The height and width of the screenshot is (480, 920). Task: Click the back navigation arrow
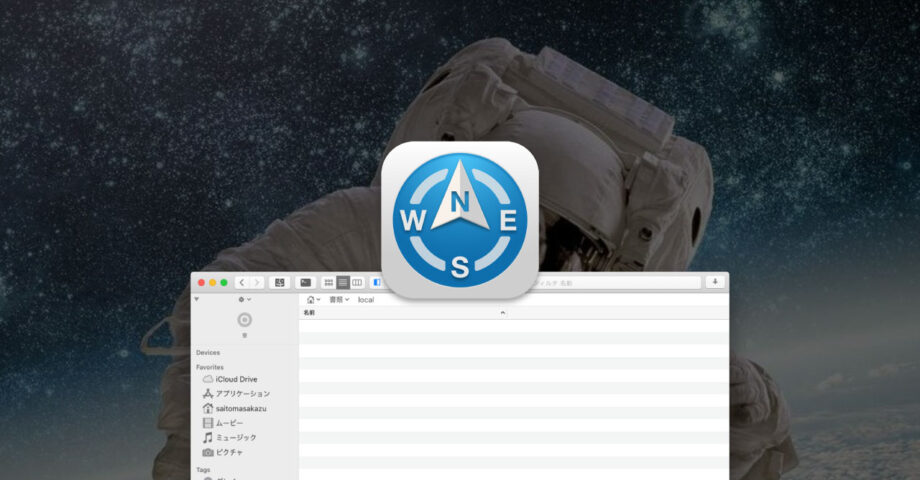coord(241,283)
